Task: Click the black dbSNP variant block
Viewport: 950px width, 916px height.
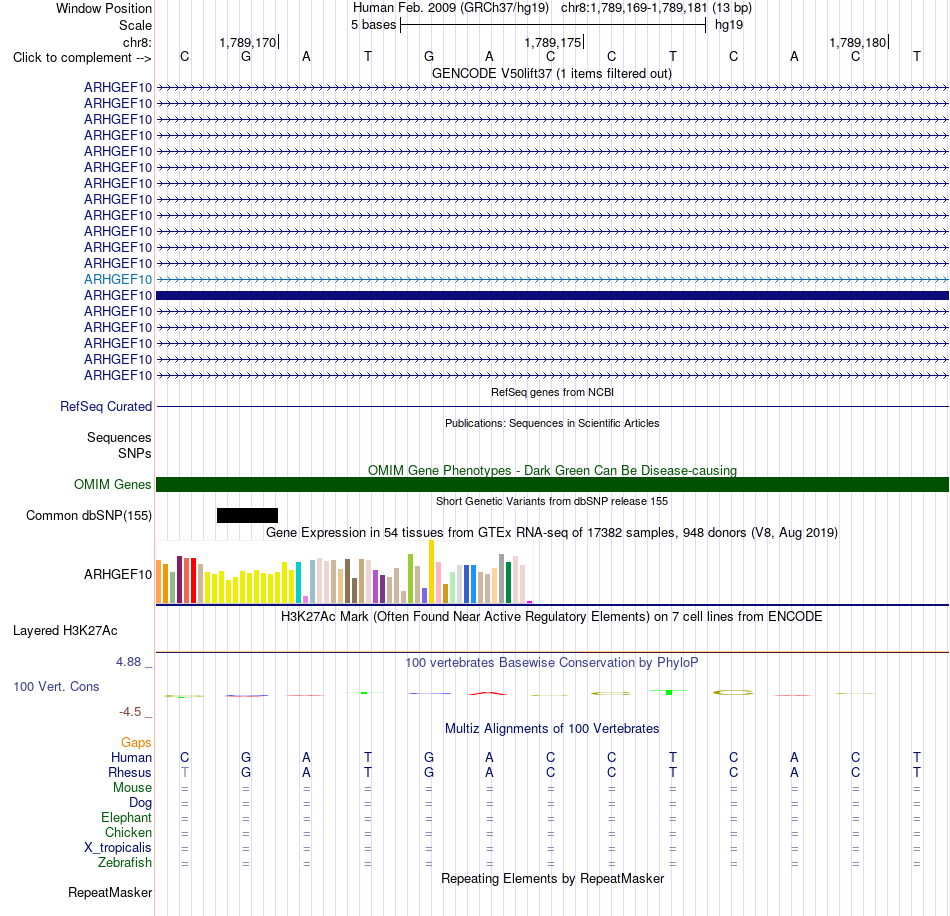Action: (247, 516)
